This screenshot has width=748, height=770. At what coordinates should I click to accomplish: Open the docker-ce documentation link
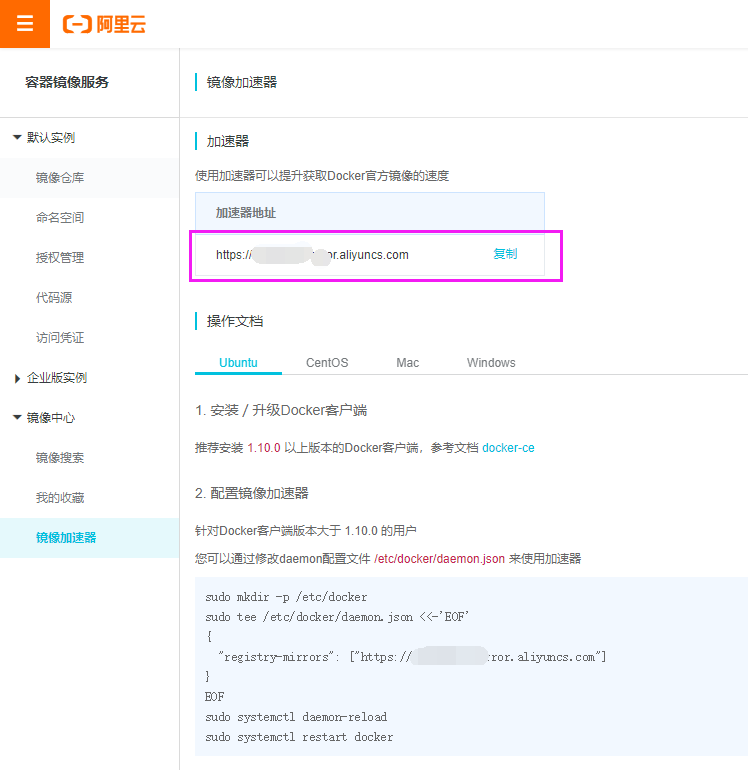(508, 448)
